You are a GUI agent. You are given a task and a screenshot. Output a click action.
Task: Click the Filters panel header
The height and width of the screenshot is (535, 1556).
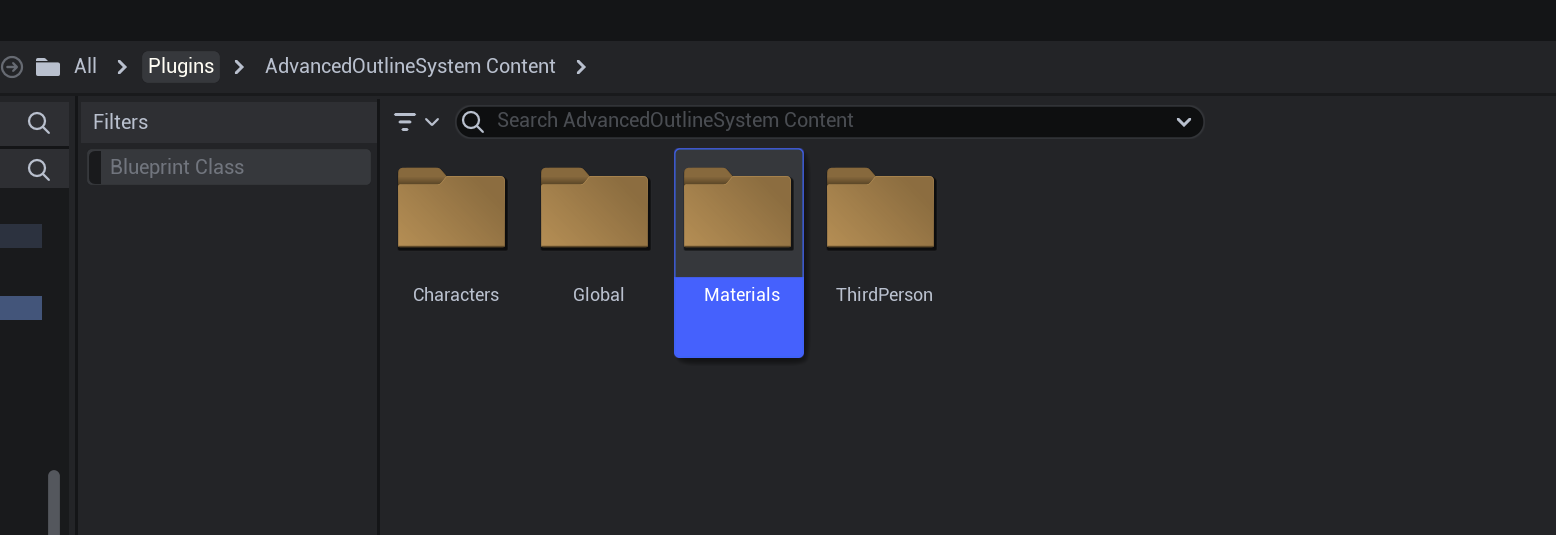(120, 122)
